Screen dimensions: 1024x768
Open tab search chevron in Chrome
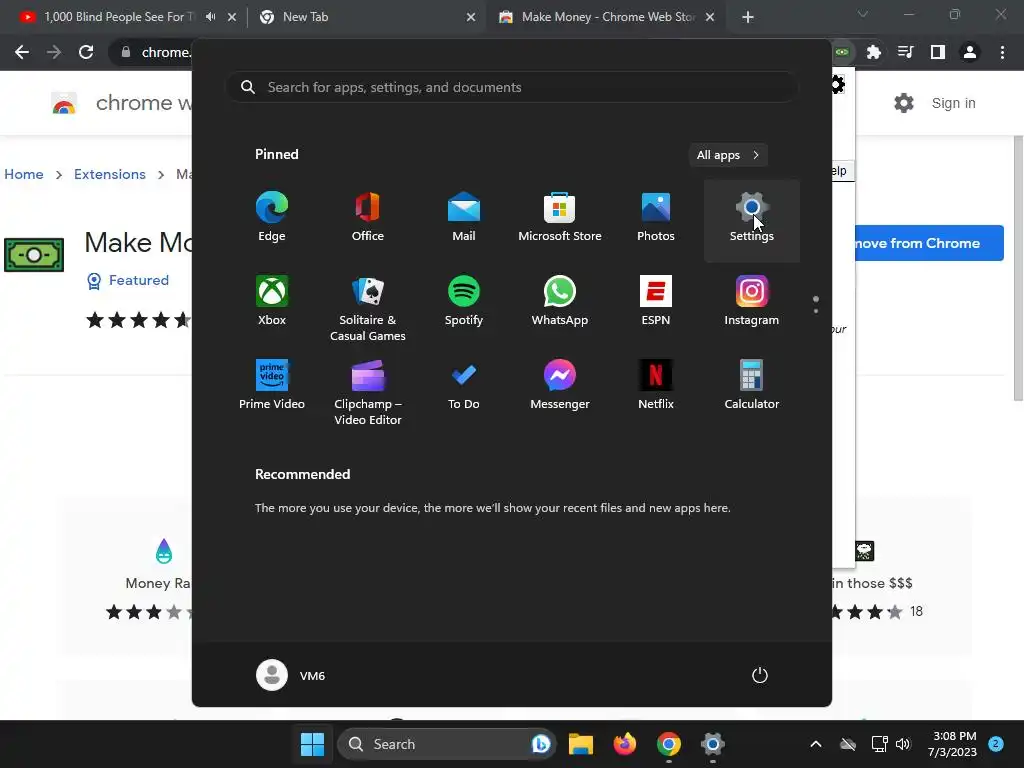tap(863, 14)
